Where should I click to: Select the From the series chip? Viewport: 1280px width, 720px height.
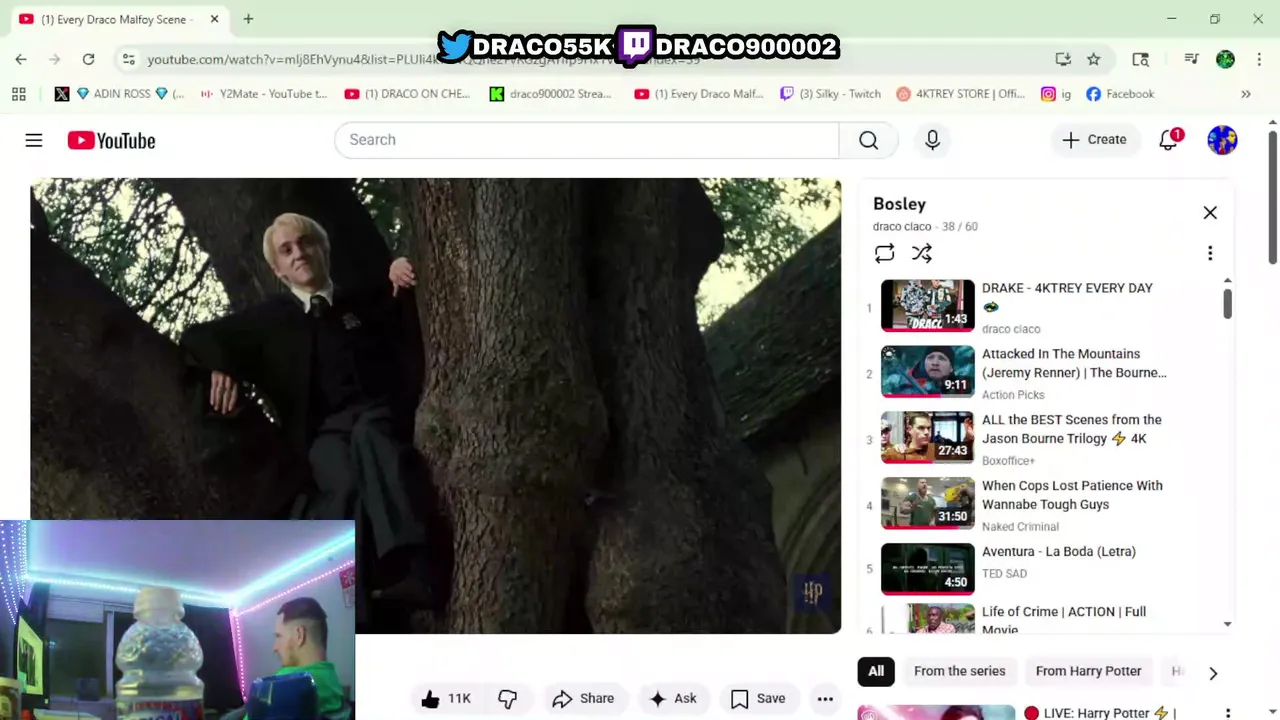point(960,671)
